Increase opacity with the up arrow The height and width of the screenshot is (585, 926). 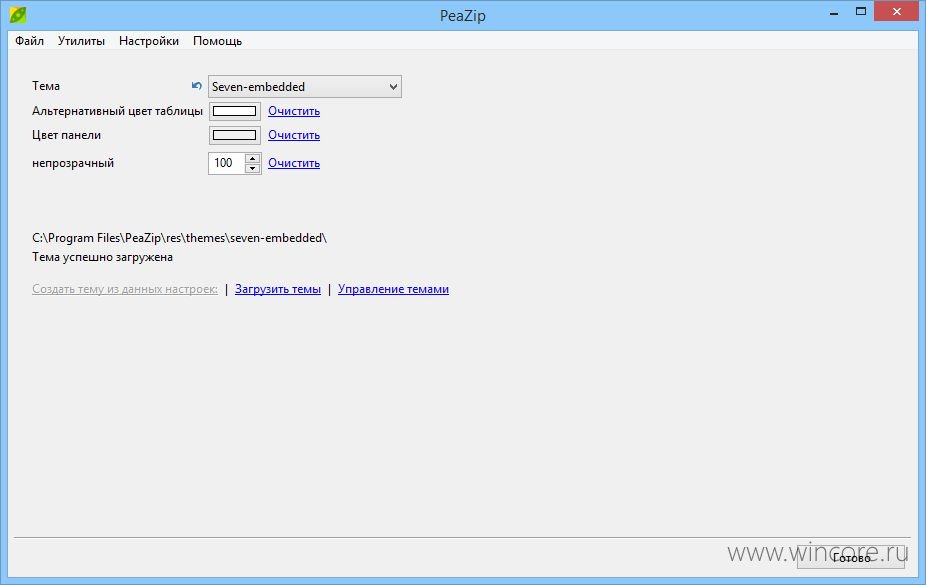coord(253,158)
